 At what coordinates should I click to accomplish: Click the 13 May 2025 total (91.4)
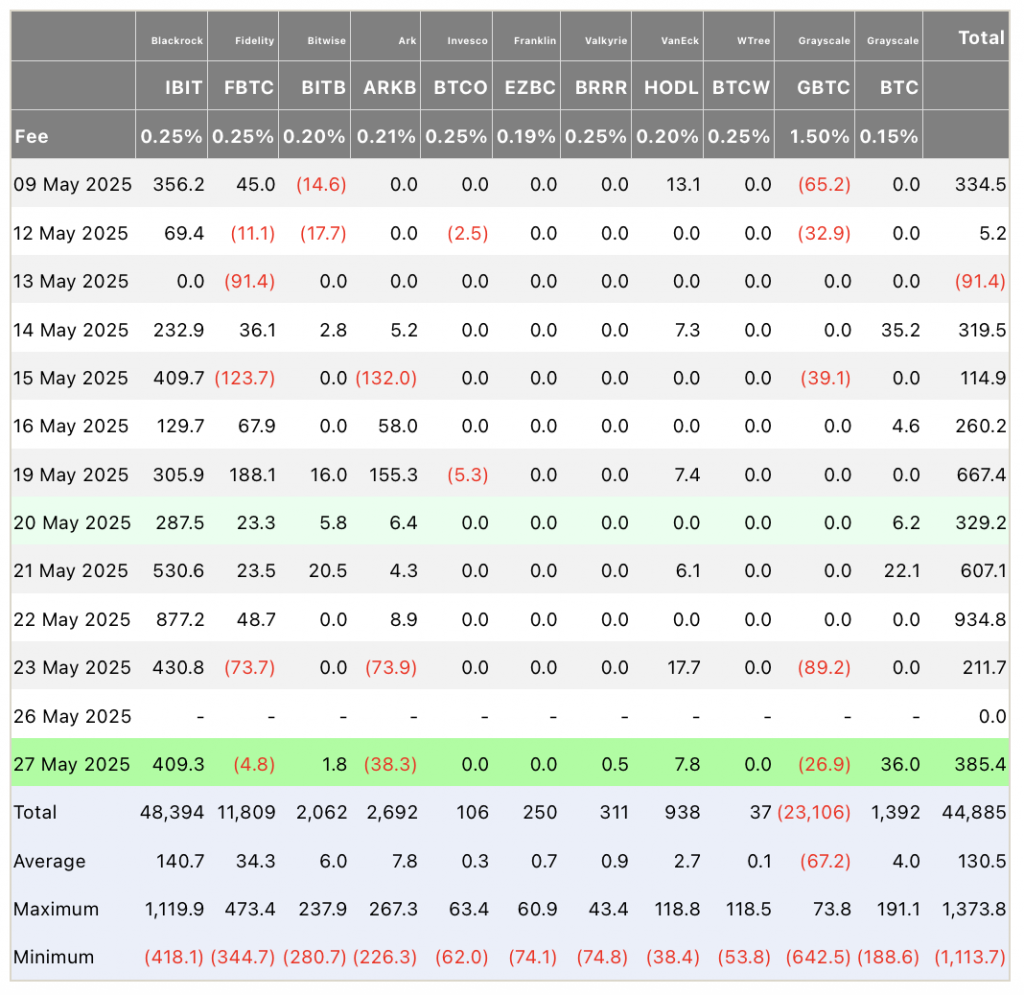pos(980,281)
